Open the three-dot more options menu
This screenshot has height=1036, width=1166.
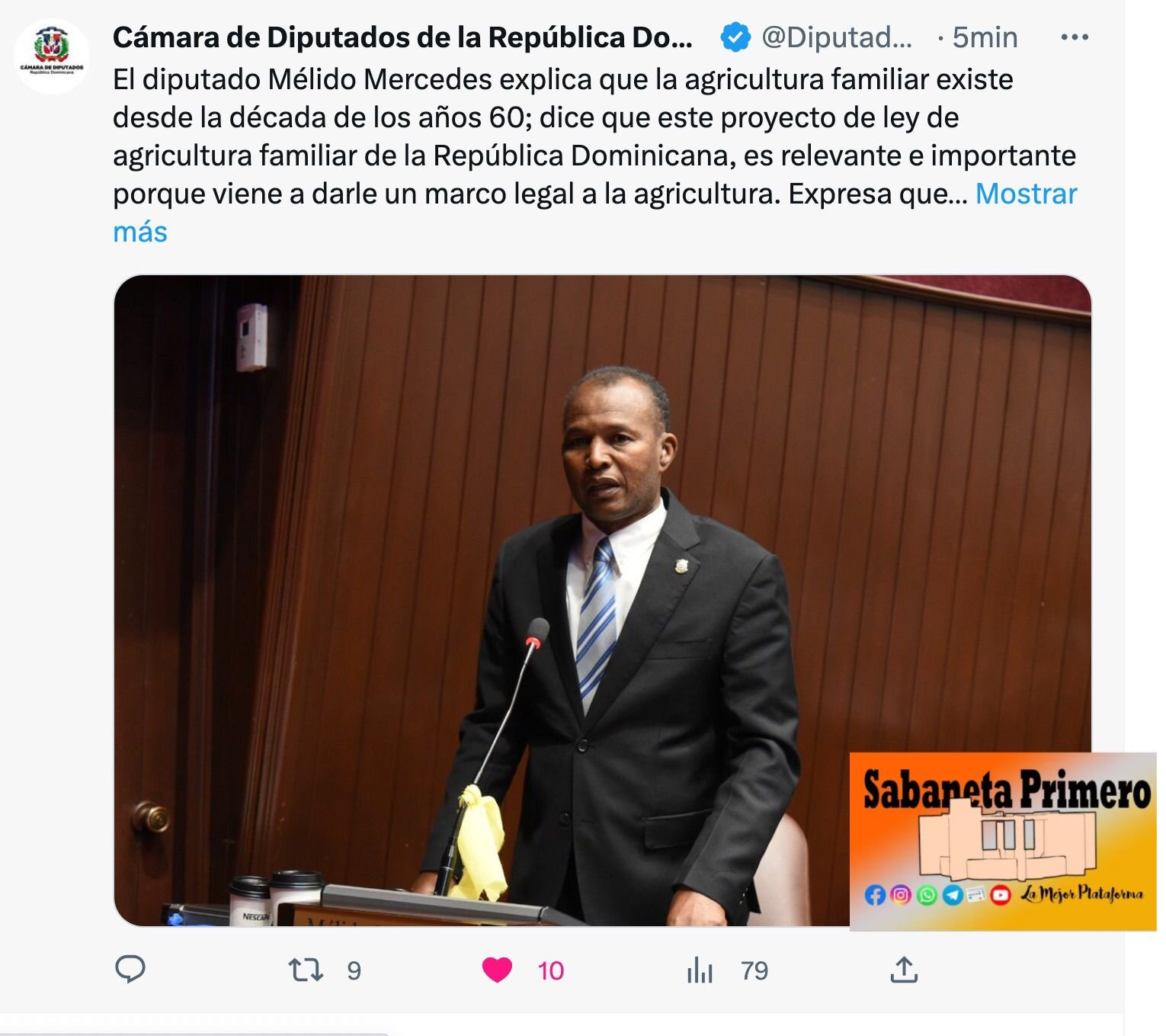1075,37
